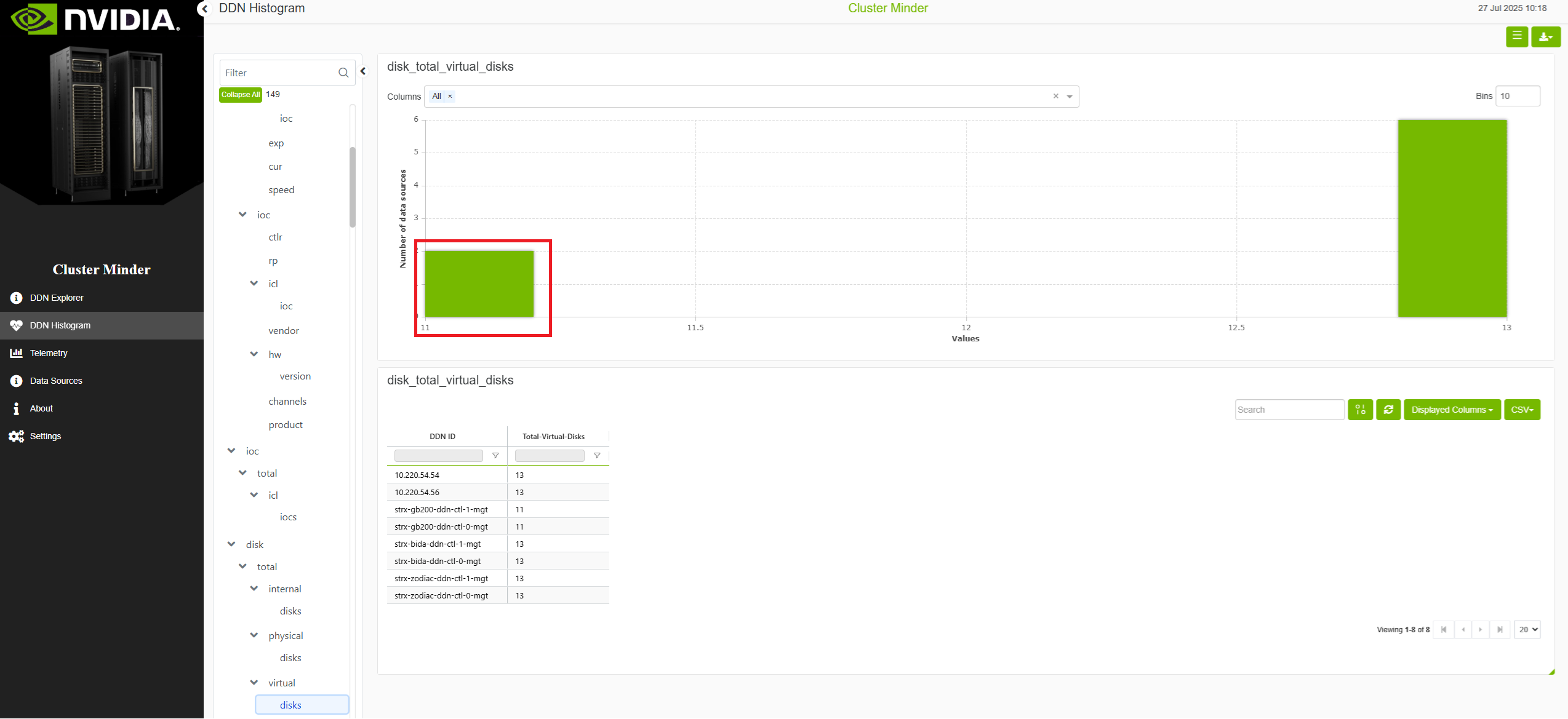Viewport: 1568px width, 719px height.
Task: Click the row '10.220.54.54'
Action: (498, 475)
